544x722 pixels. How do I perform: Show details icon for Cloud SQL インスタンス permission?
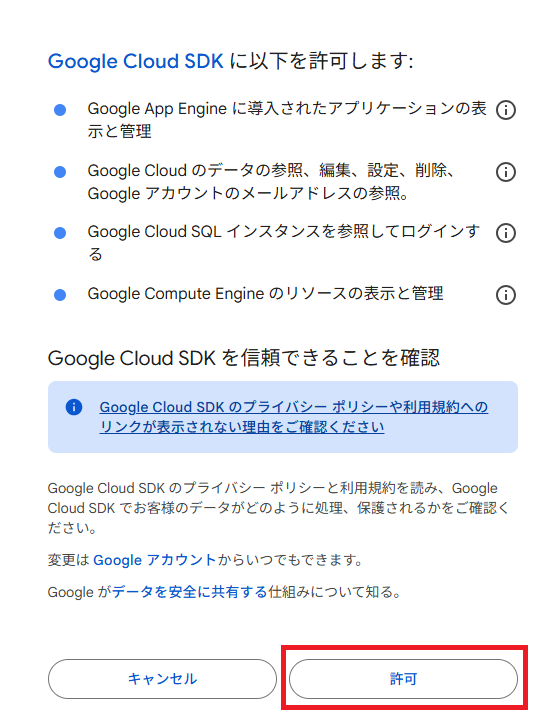pyautogui.click(x=505, y=233)
